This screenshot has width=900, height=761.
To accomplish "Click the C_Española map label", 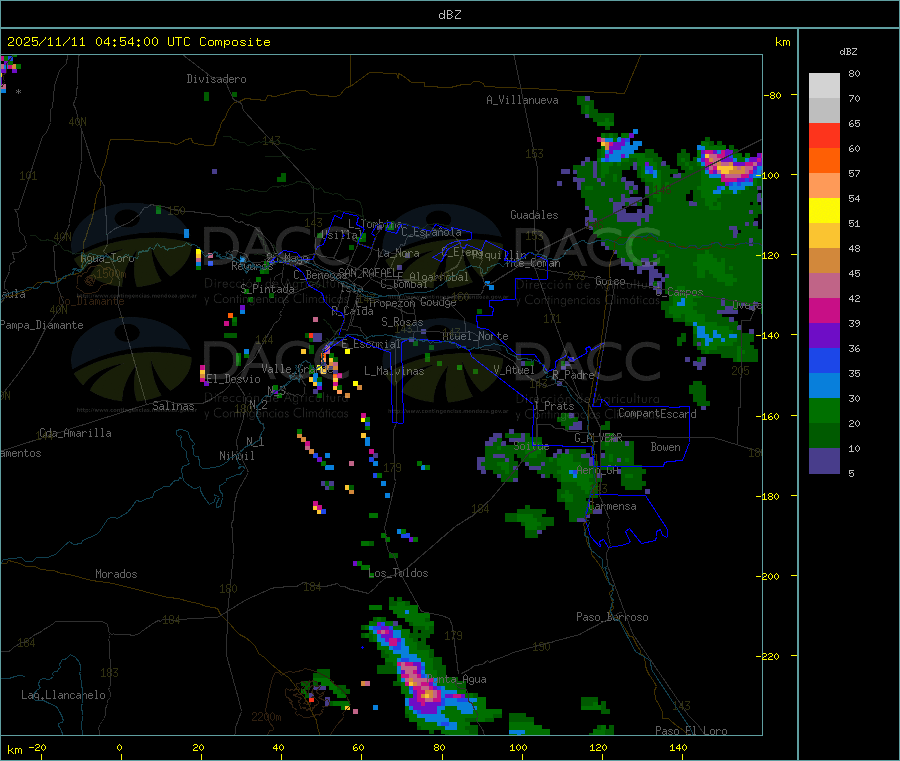I will point(432,232).
